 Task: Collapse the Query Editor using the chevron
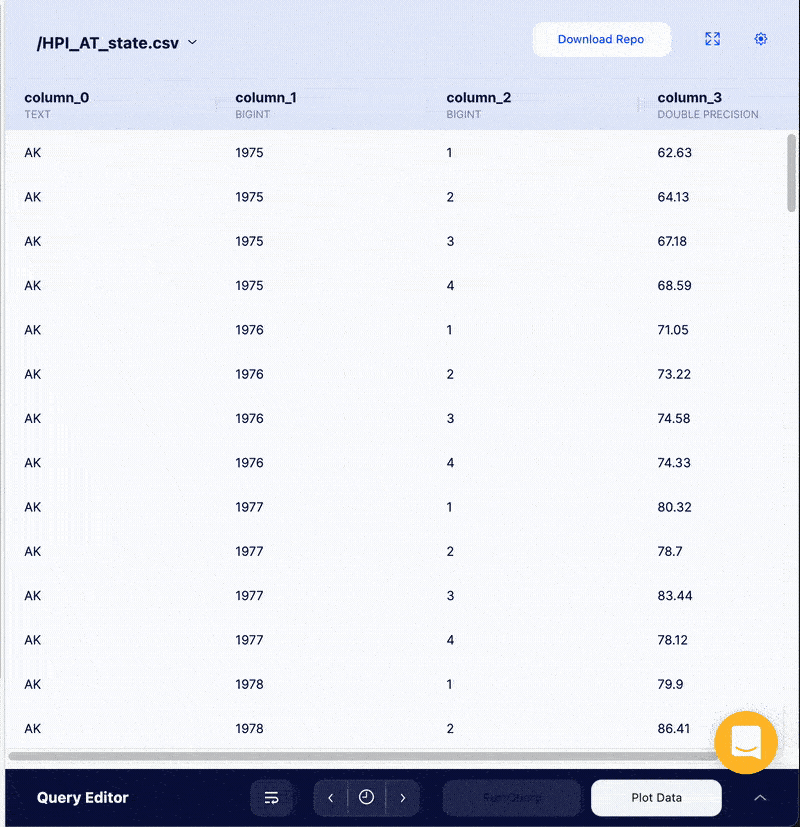point(760,797)
